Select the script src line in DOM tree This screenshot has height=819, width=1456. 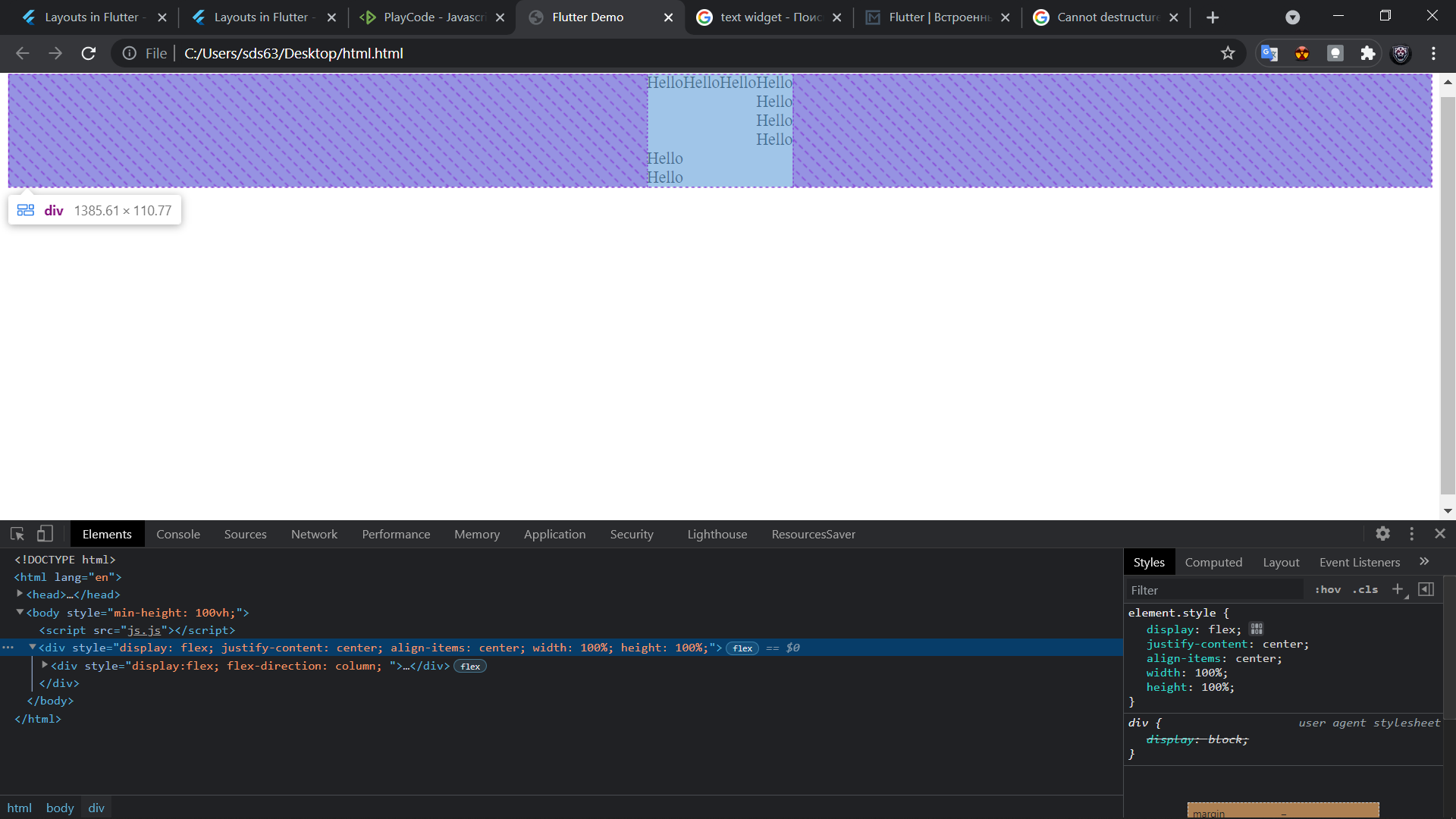(137, 630)
